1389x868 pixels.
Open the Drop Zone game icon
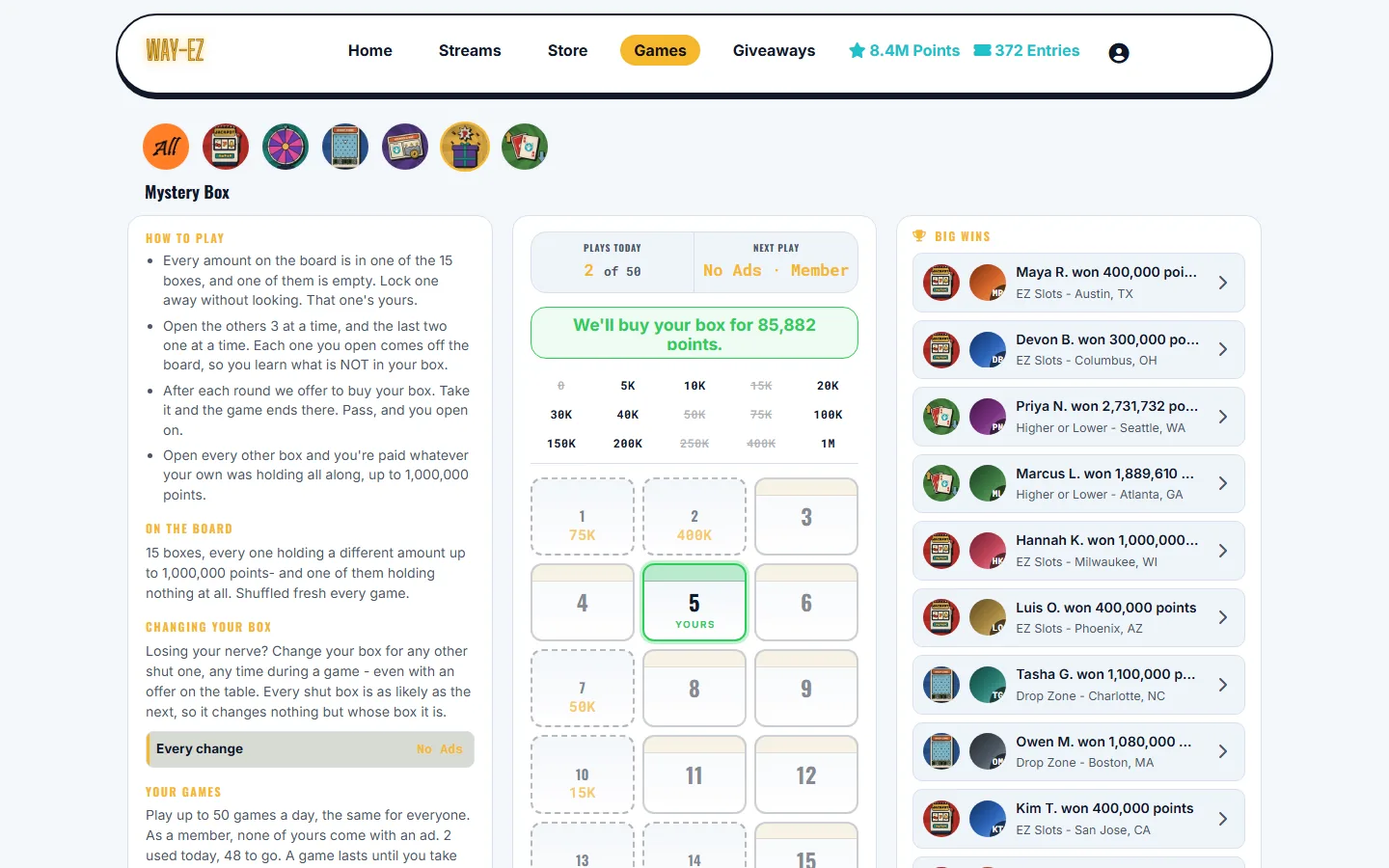point(345,147)
